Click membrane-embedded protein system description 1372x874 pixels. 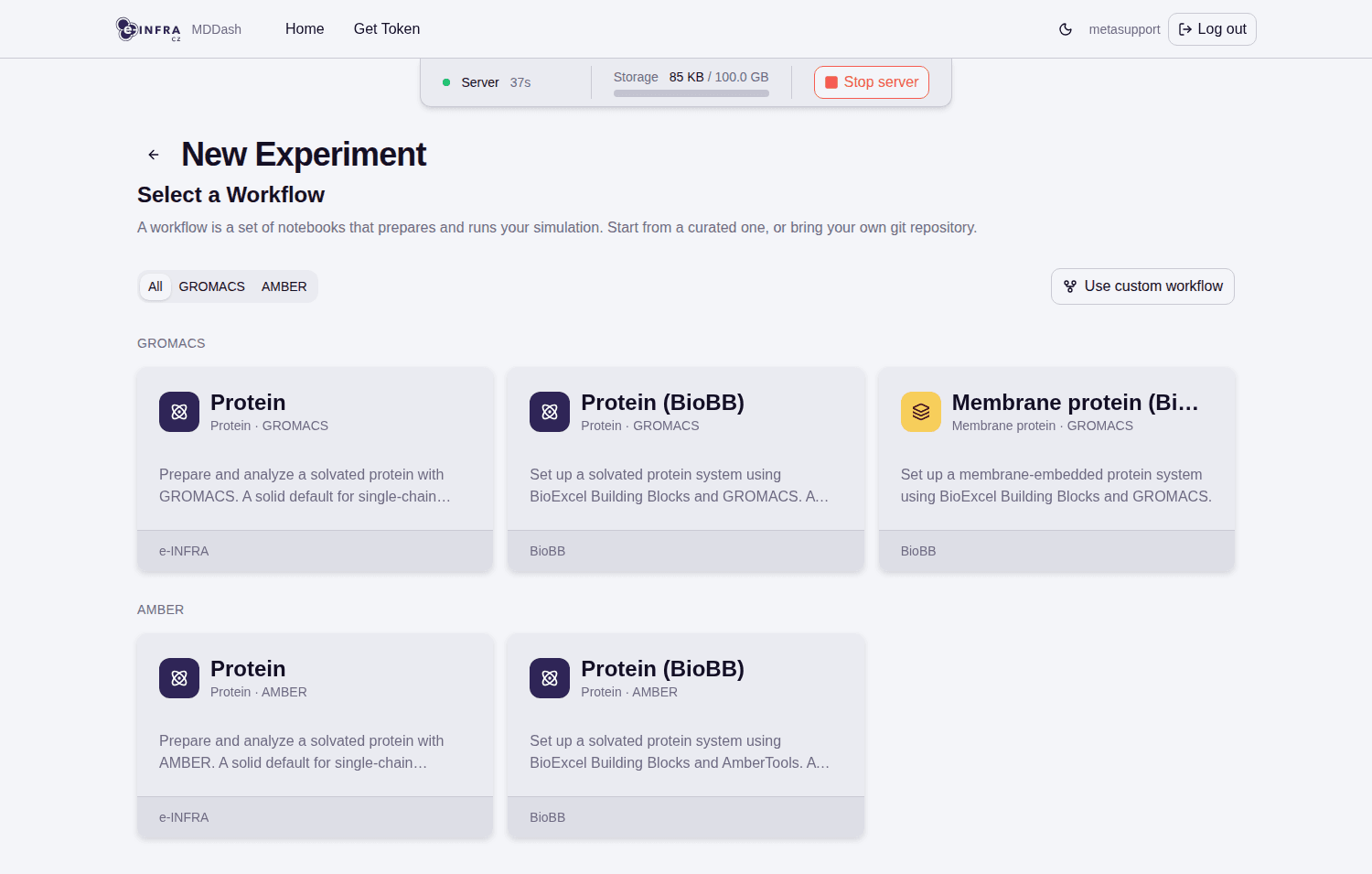coord(1056,485)
